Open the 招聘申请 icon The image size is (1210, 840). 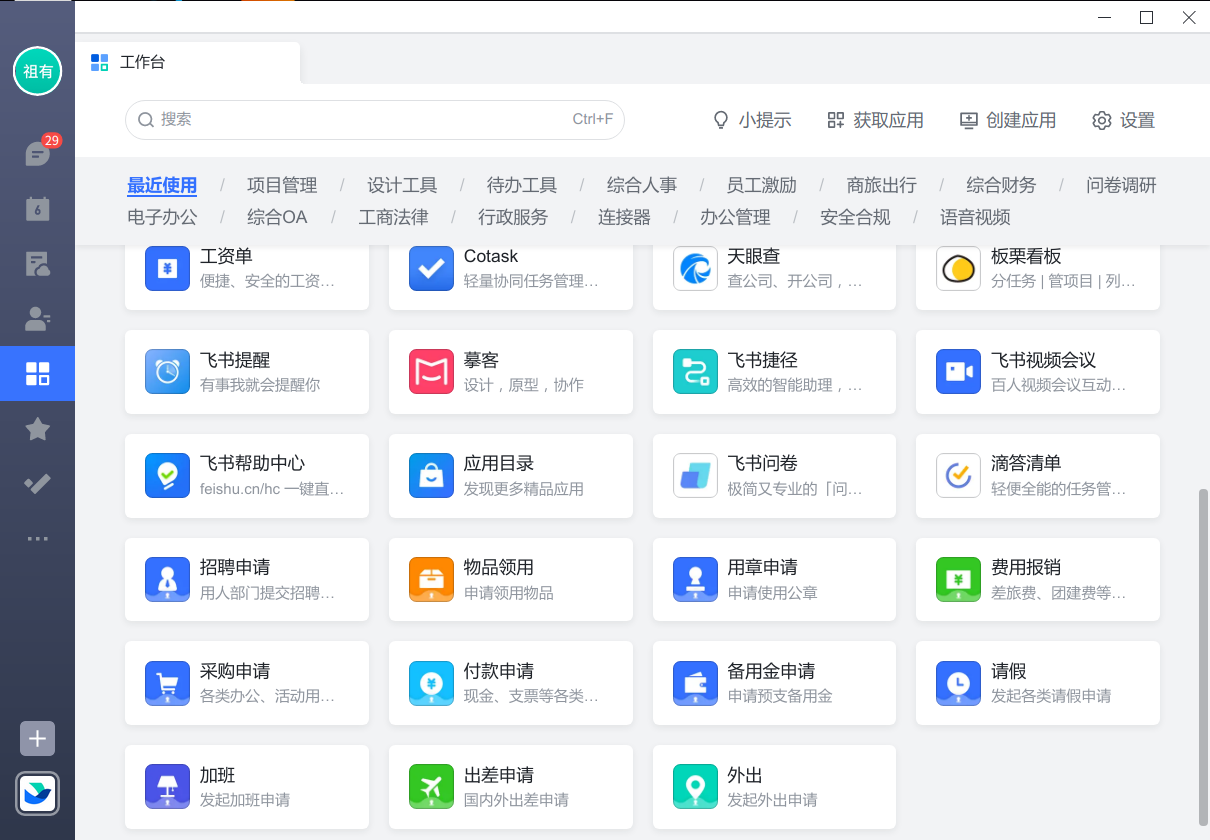pos(167,580)
